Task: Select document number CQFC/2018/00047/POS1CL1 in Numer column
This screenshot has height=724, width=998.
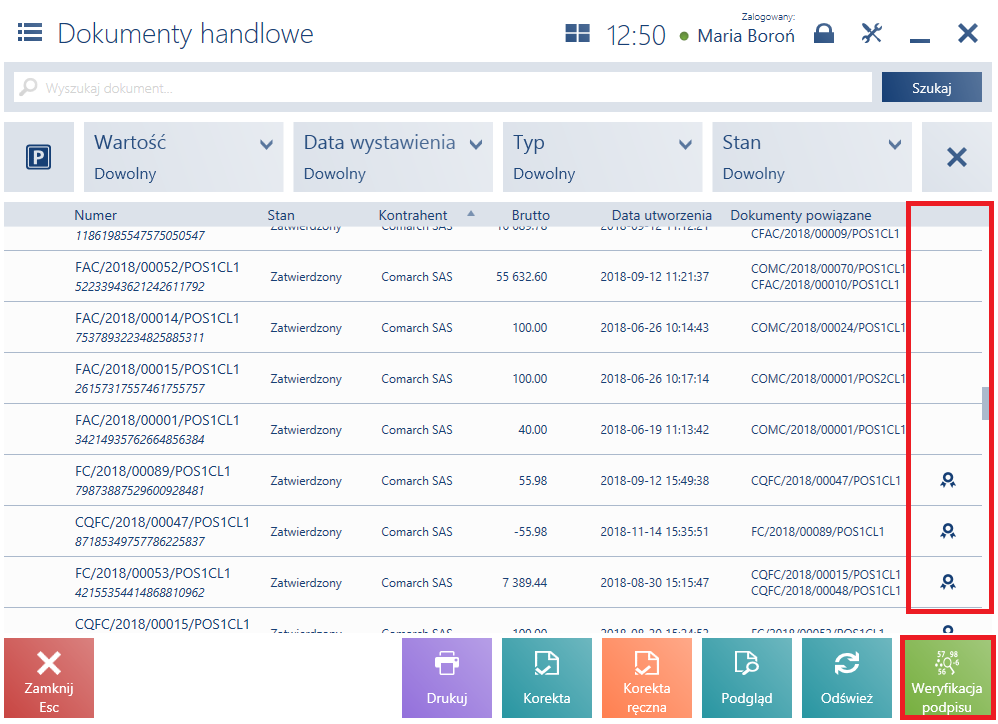Action: click(162, 522)
